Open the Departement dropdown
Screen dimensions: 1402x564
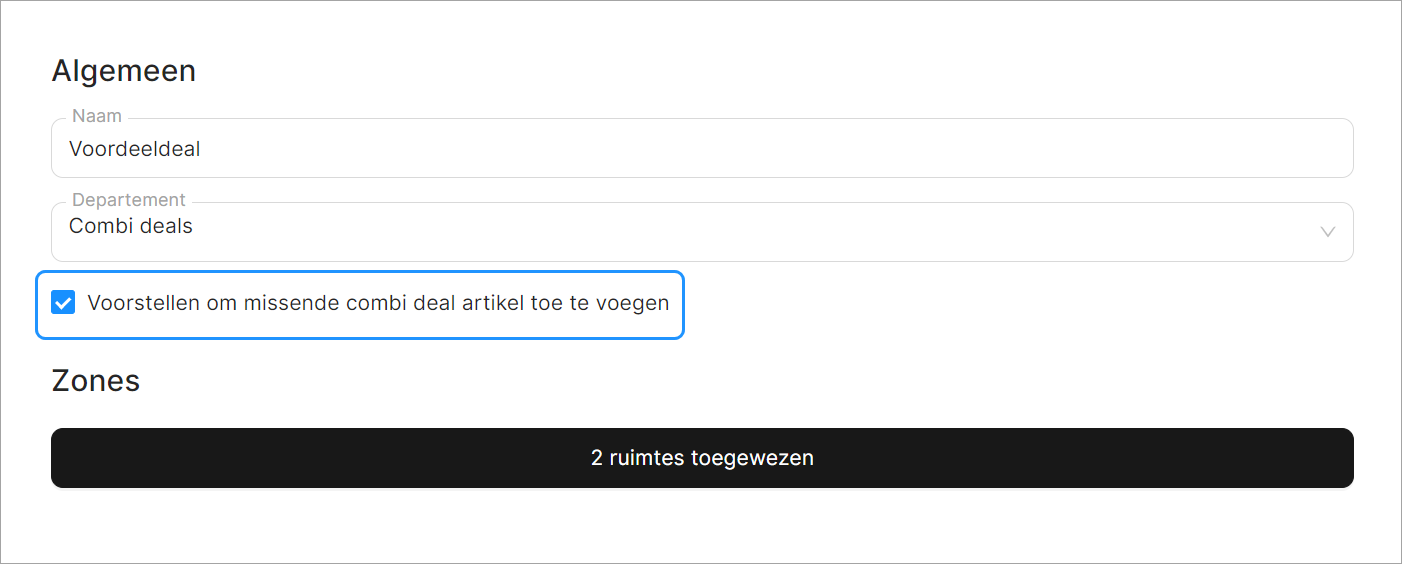[700, 232]
